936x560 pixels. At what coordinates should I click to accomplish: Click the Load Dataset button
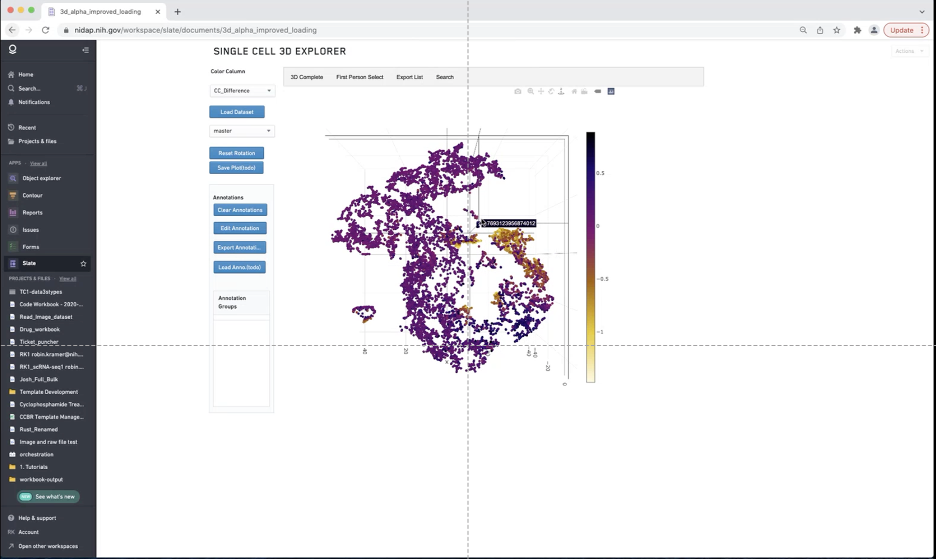point(237,112)
